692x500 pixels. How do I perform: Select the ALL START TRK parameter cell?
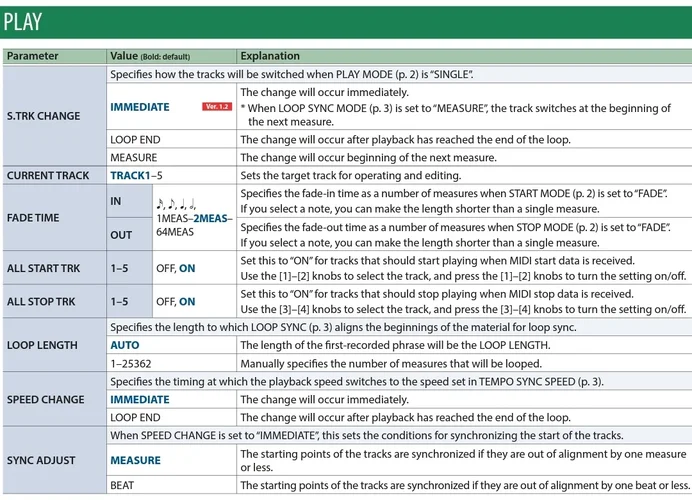pyautogui.click(x=54, y=268)
